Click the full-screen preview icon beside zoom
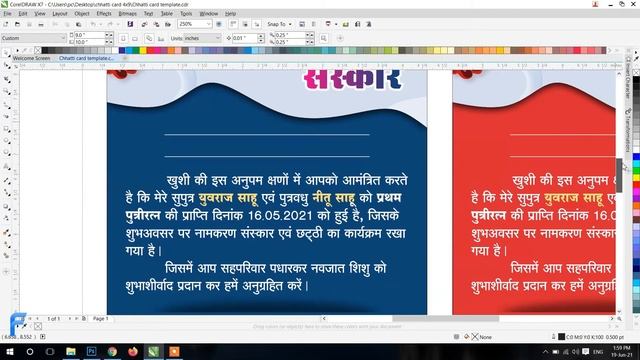This screenshot has width=640, height=360. [x=219, y=24]
